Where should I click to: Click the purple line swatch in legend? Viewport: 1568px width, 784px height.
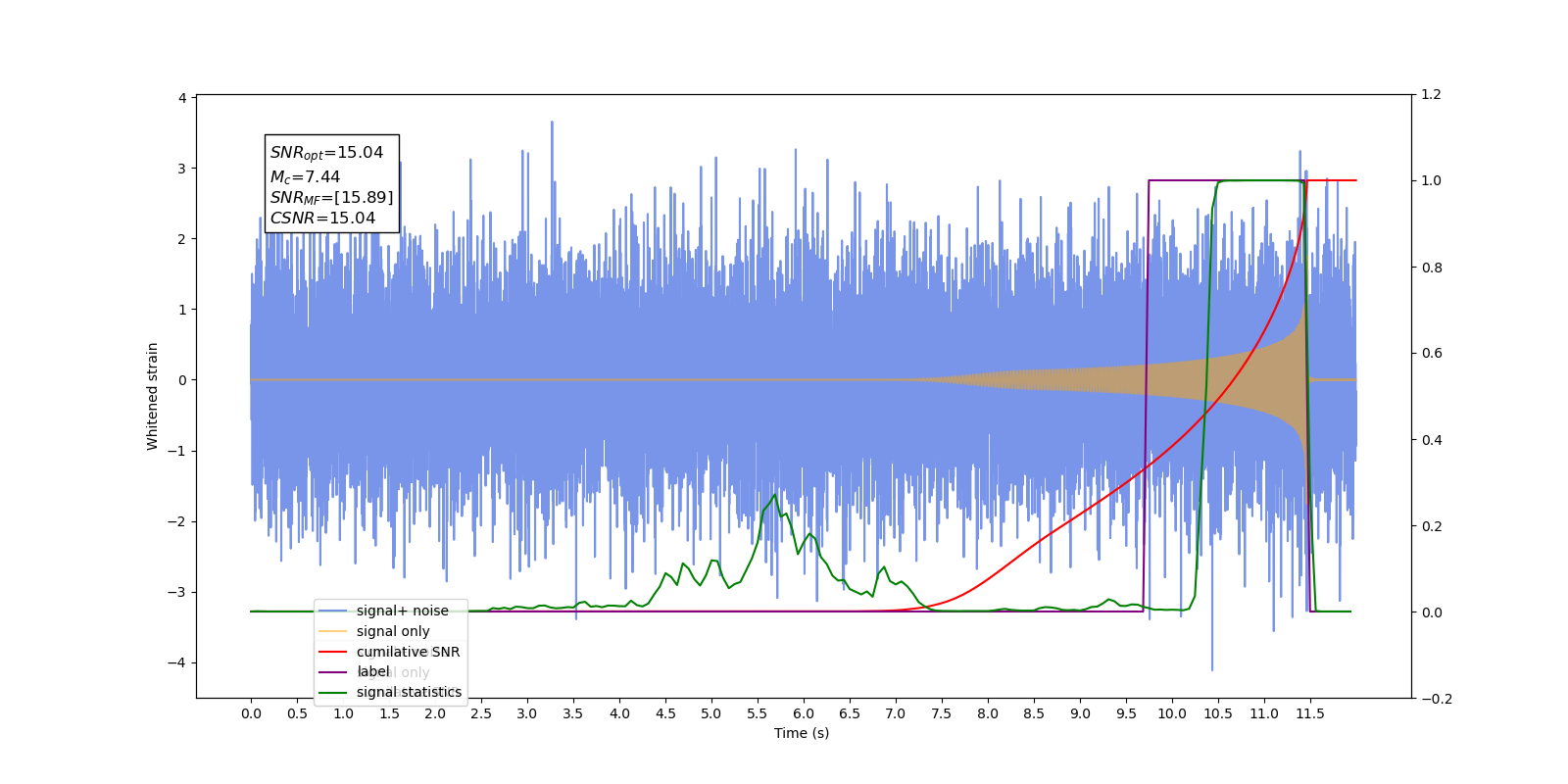(x=333, y=671)
